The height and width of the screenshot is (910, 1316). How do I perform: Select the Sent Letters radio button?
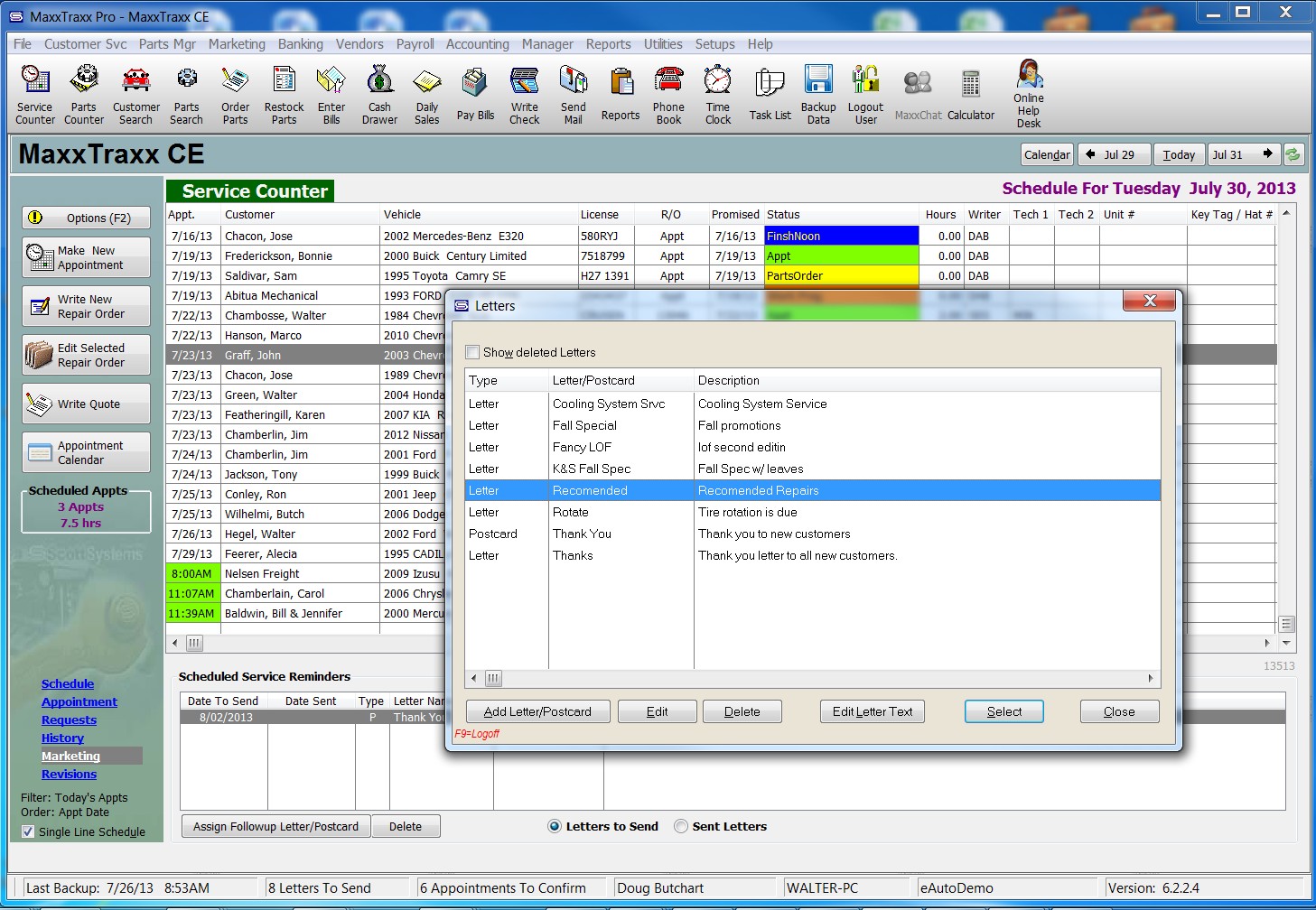681,826
